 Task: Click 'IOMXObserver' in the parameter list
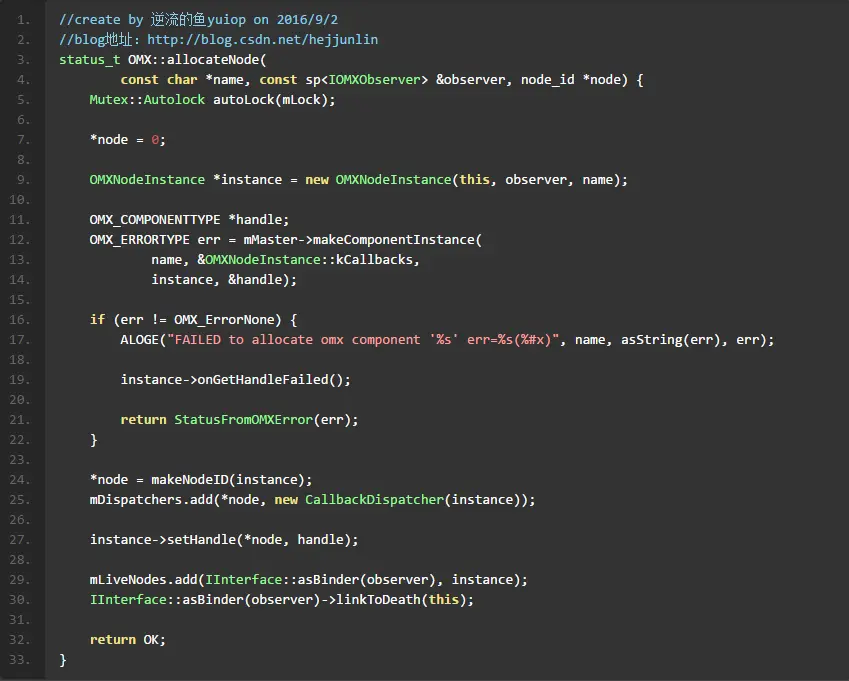375,80
